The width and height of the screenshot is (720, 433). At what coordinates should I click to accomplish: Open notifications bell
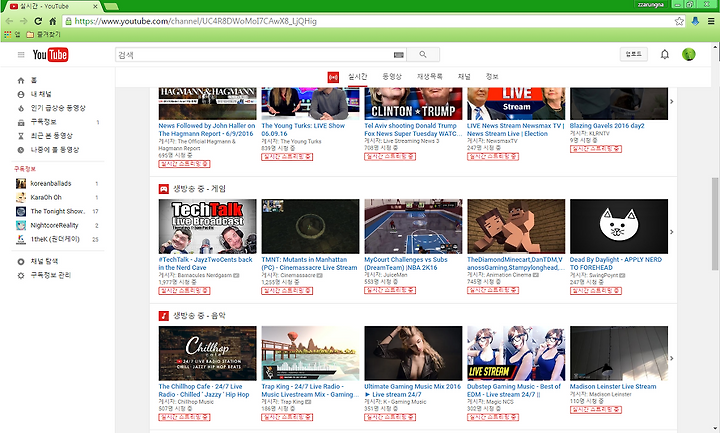tap(664, 55)
